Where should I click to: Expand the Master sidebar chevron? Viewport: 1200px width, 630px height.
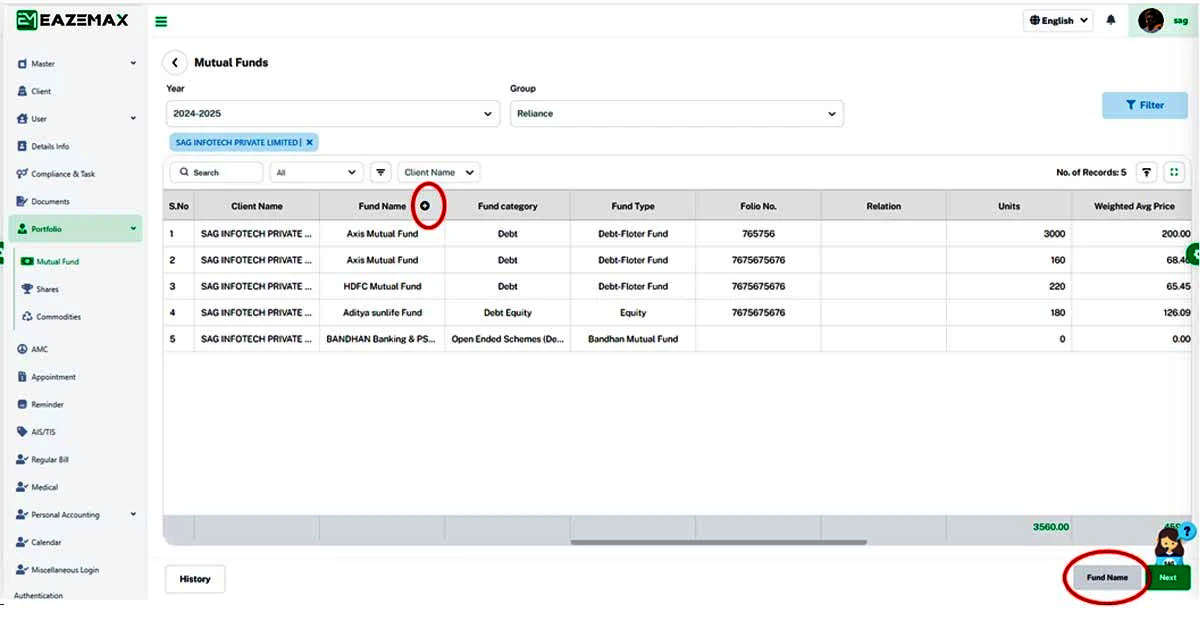tap(133, 64)
